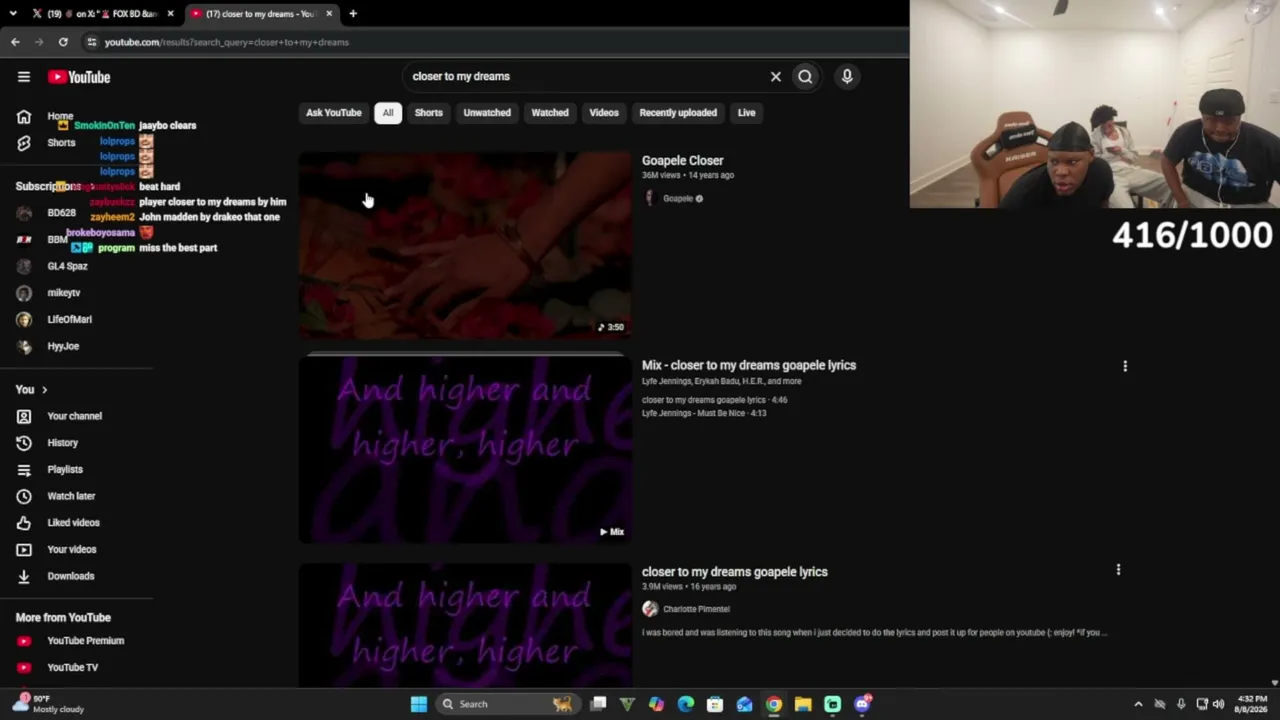Close the YouTube browser tab
This screenshot has height=720, width=1280.
point(329,14)
